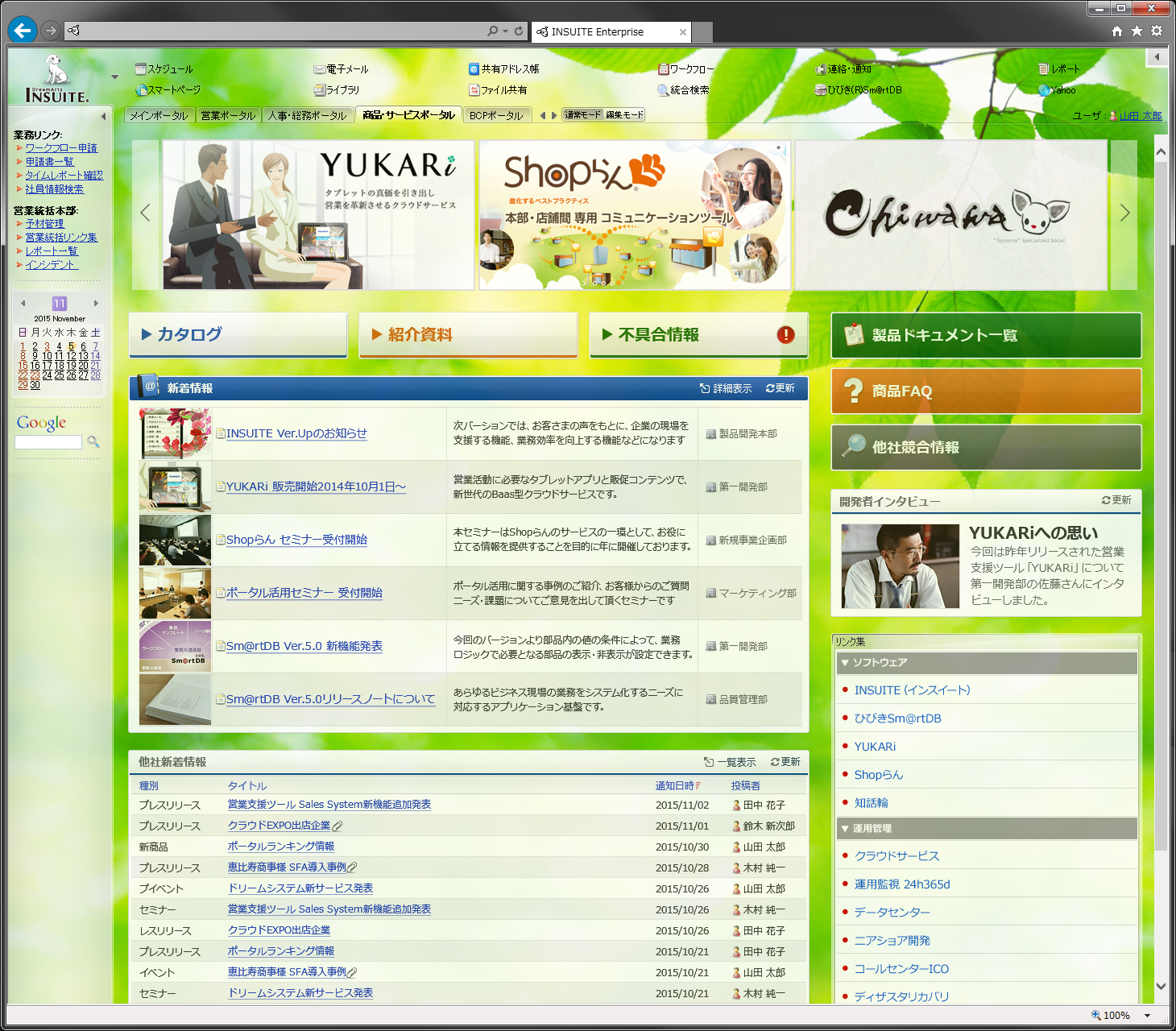Viewport: 1176px width, 1031px height.
Task: Collapse the top menu with right-edge arrow
Action: (1157, 57)
